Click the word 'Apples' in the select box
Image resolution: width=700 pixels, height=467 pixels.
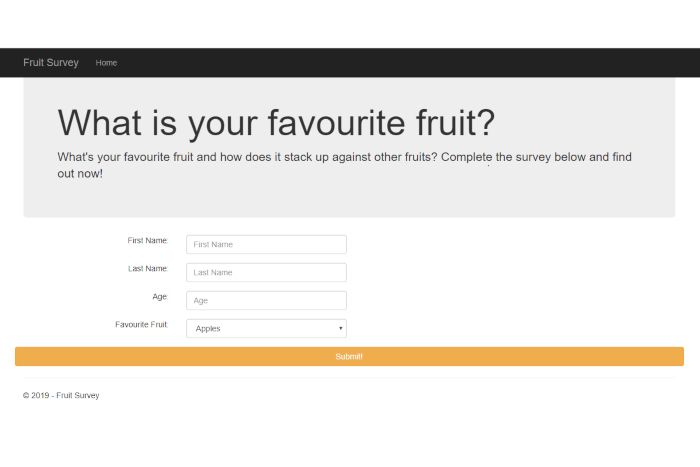point(208,329)
